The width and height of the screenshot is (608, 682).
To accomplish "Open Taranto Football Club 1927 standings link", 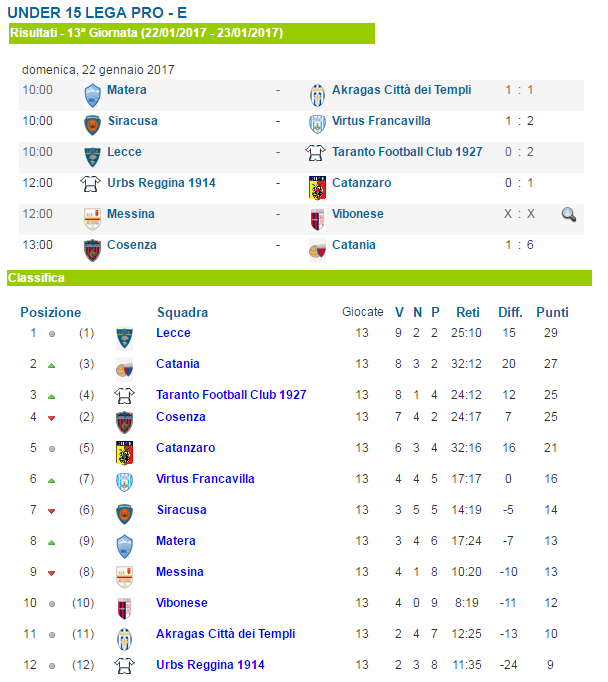I will click(231, 394).
